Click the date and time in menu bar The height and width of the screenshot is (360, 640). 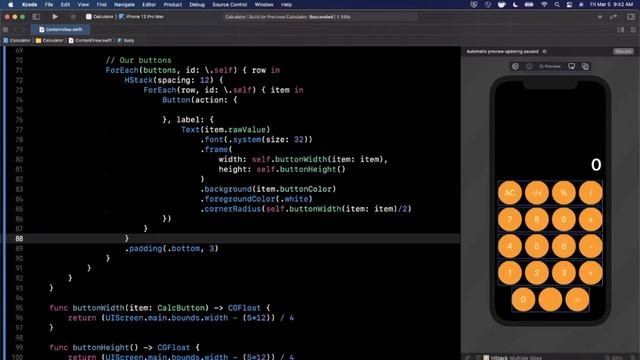pos(611,4)
